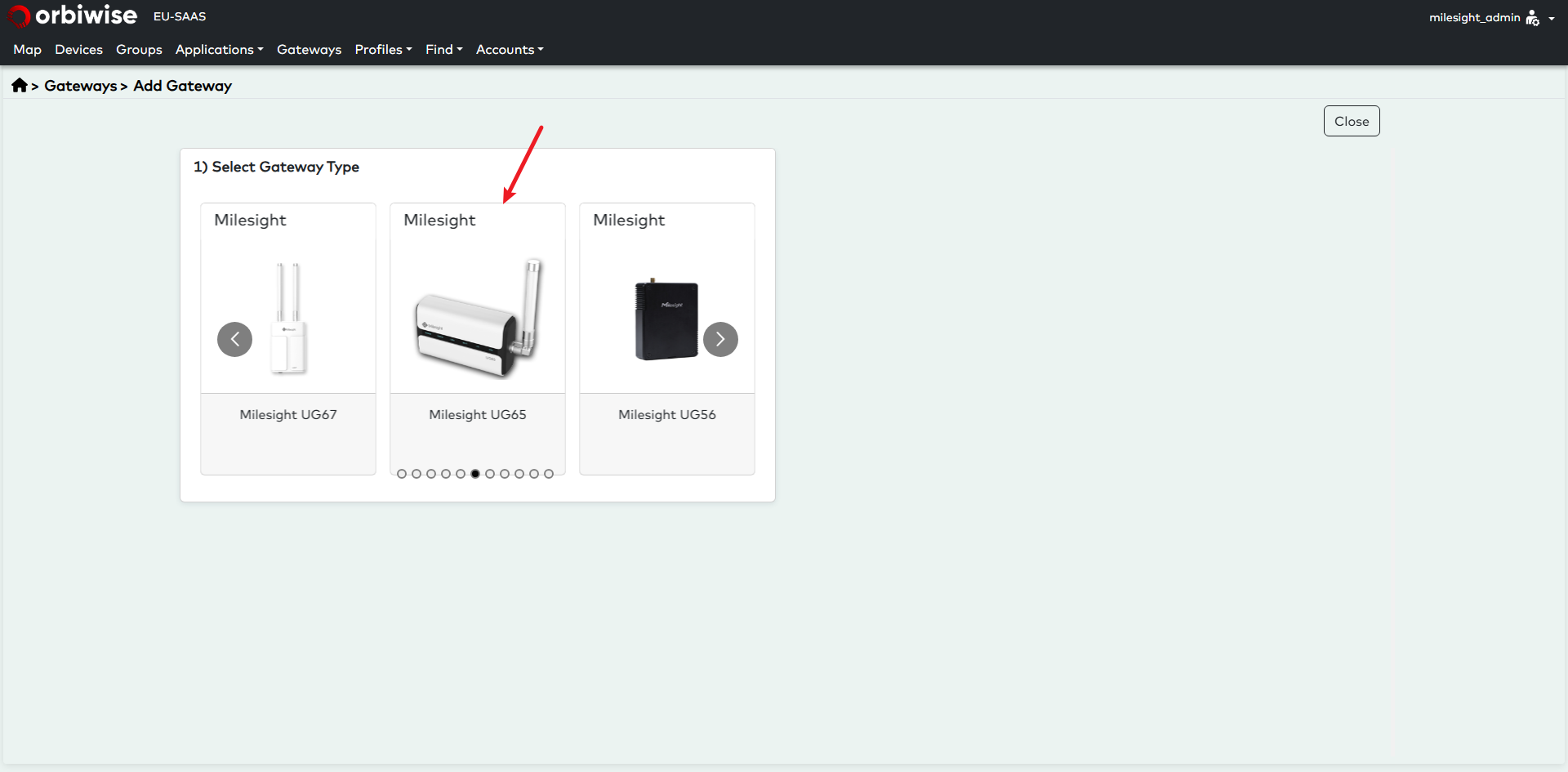Click the milesight_admin username
Viewport: 1568px width, 772px height.
click(1474, 17)
